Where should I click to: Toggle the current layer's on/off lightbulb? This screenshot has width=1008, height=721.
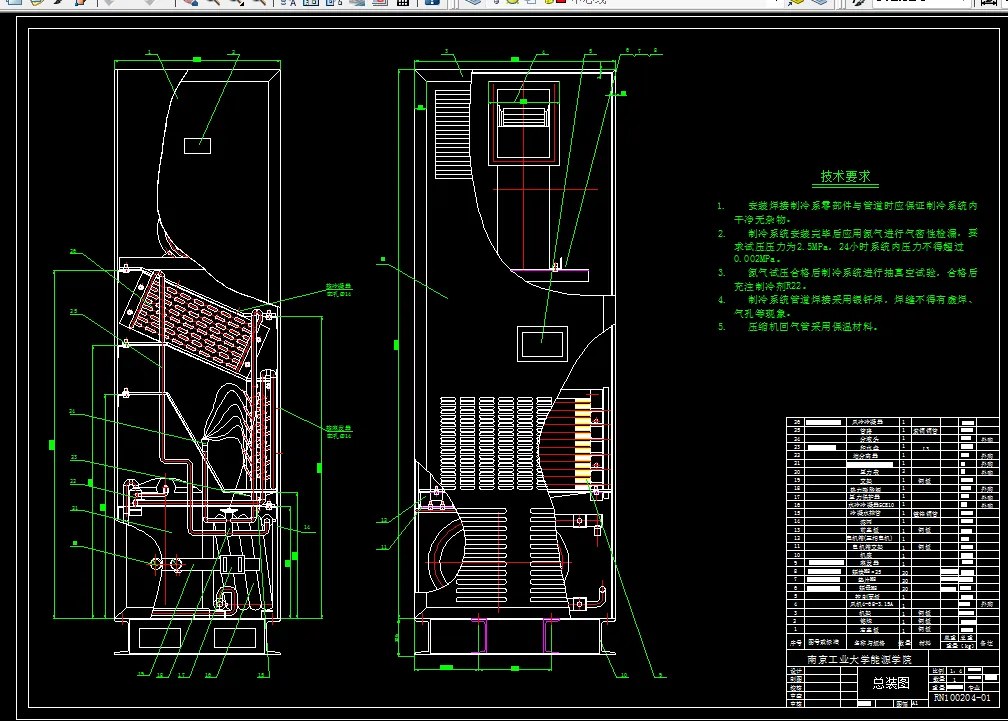(x=497, y=3)
